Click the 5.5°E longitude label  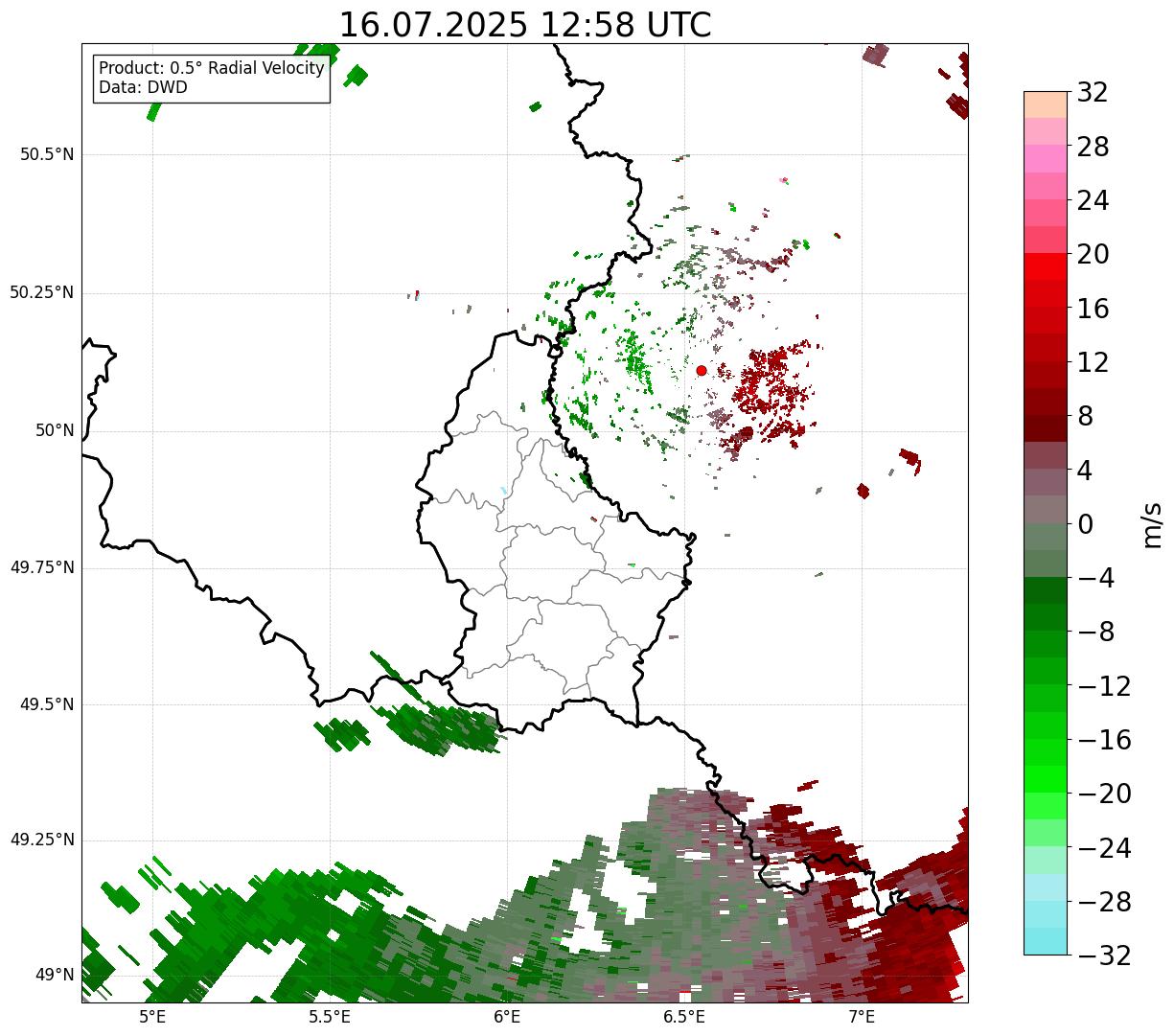[x=331, y=1017]
